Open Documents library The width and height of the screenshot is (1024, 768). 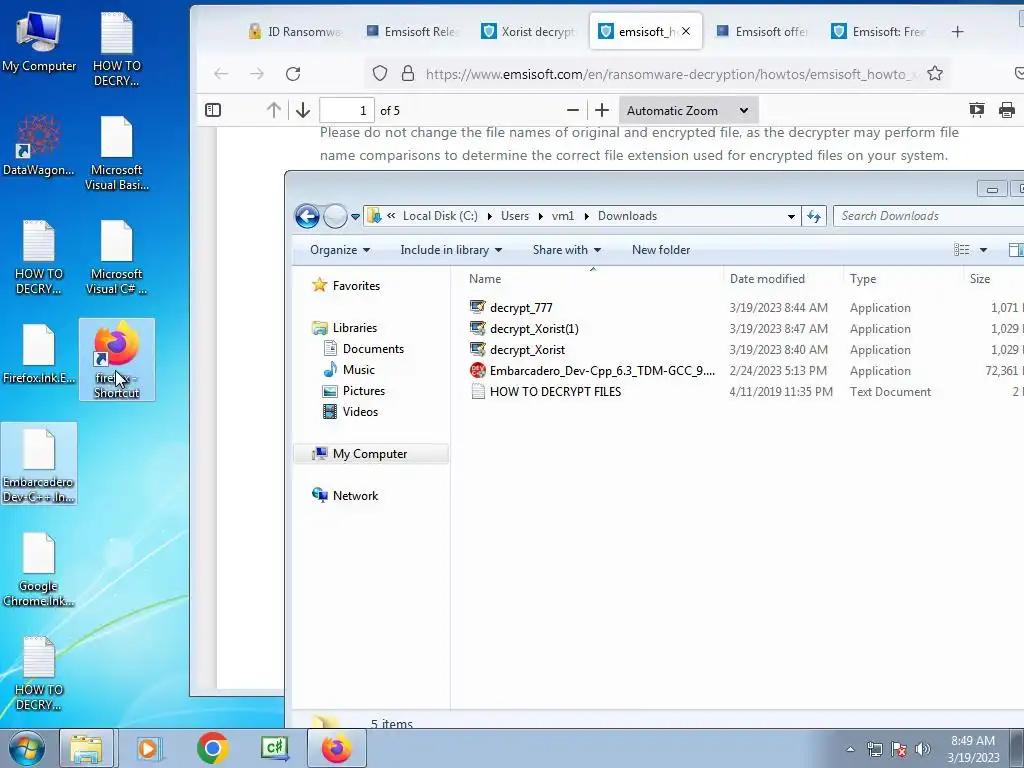(373, 349)
